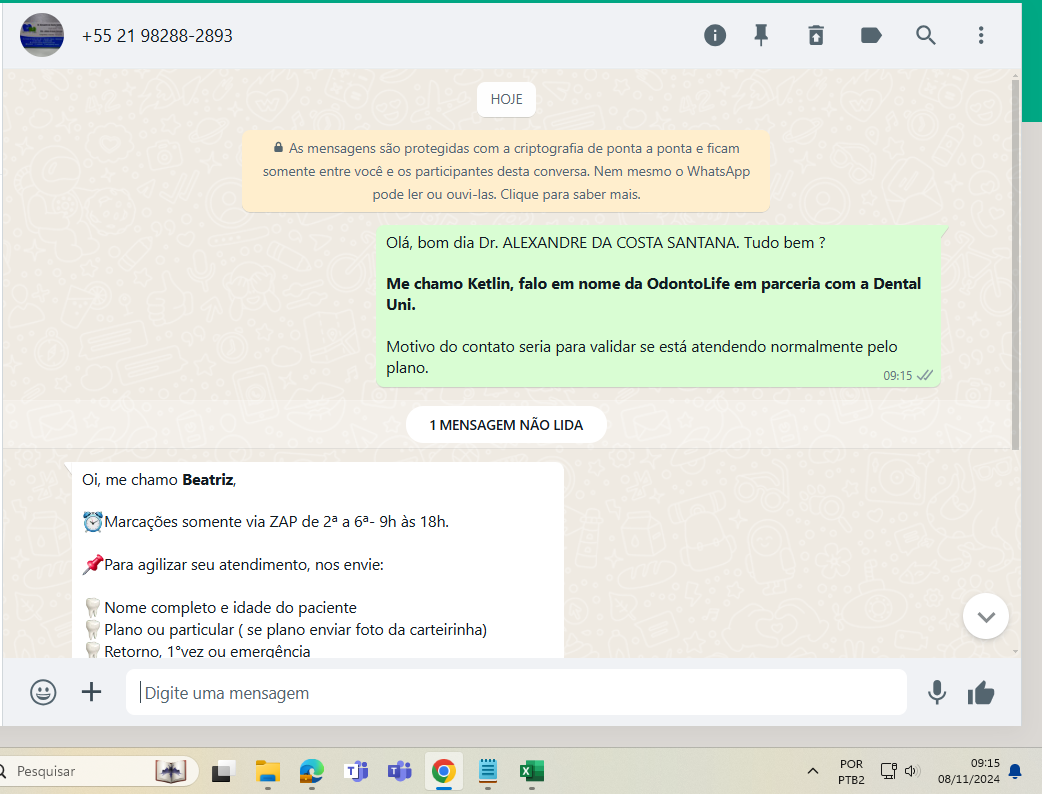Open Microsoft Edge from the taskbar
This screenshot has height=794, width=1042.
pos(312,771)
